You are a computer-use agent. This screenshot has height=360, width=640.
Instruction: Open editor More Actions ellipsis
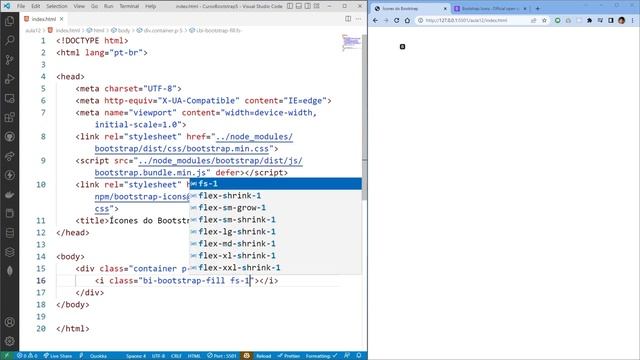[x=358, y=19]
